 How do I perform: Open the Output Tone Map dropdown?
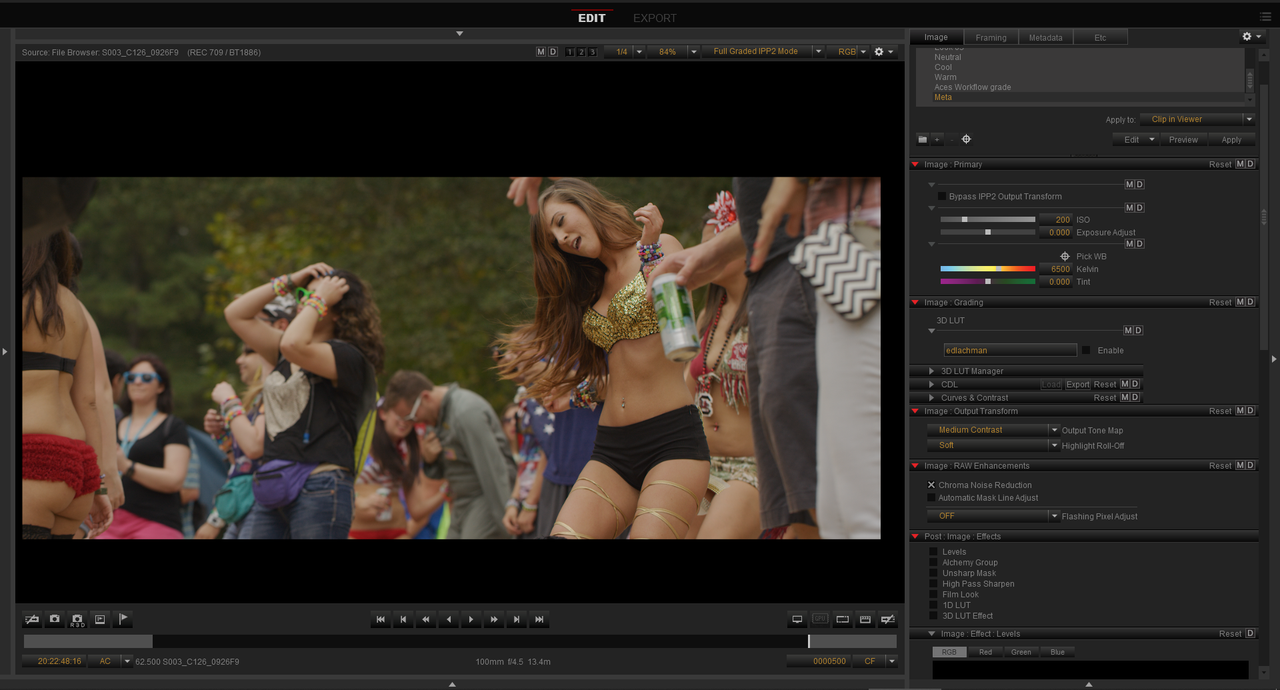tap(993, 430)
